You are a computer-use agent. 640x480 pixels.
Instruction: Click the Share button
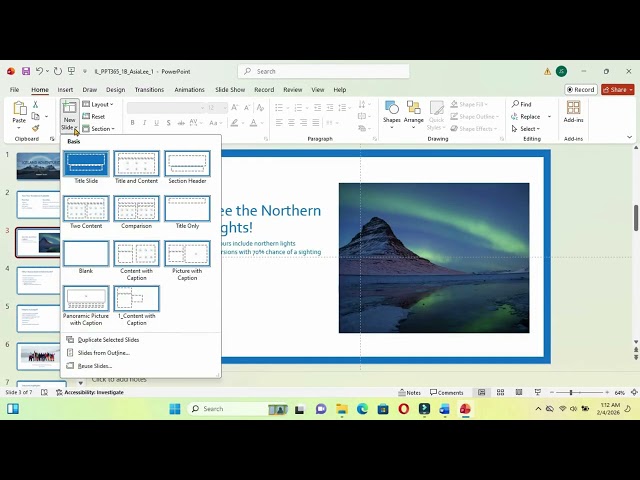tap(618, 89)
